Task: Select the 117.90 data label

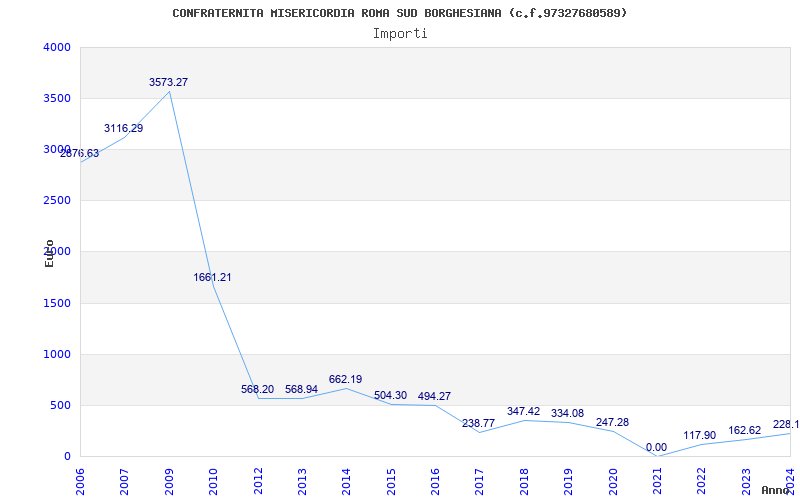Action: (700, 436)
